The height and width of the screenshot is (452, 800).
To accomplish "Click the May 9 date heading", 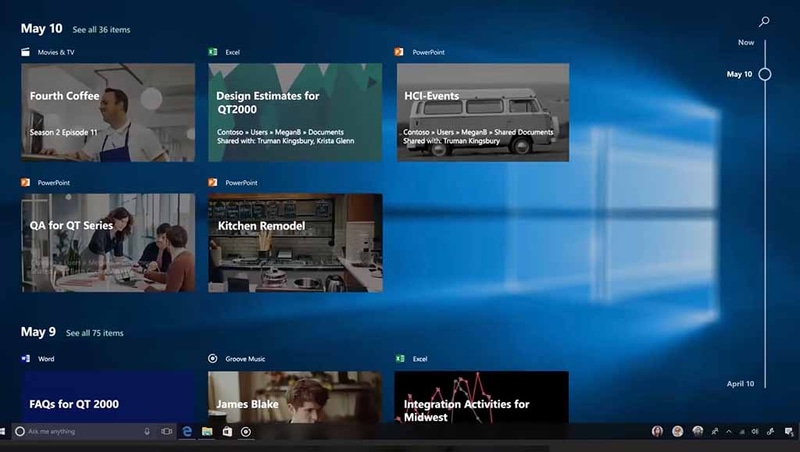I will [38, 332].
